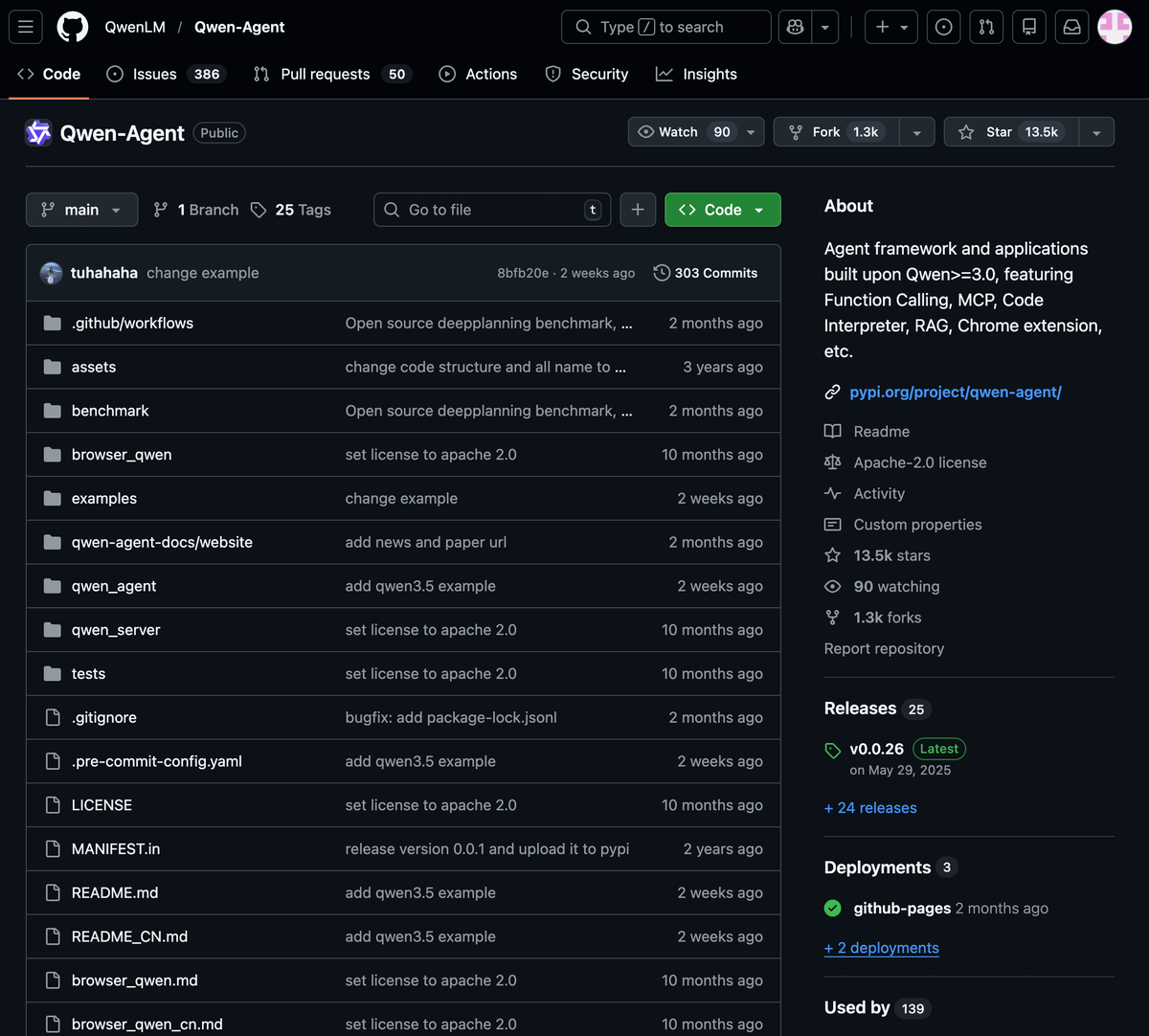This screenshot has height=1036, width=1149.
Task: Open Copilot dropdown arrow
Action: click(825, 27)
